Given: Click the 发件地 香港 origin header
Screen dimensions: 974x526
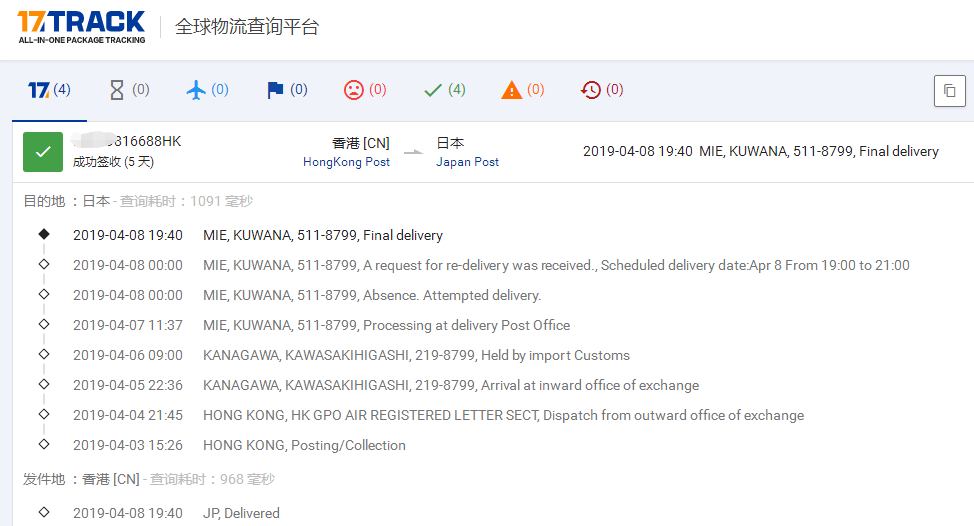Looking at the screenshot, I should [82, 479].
